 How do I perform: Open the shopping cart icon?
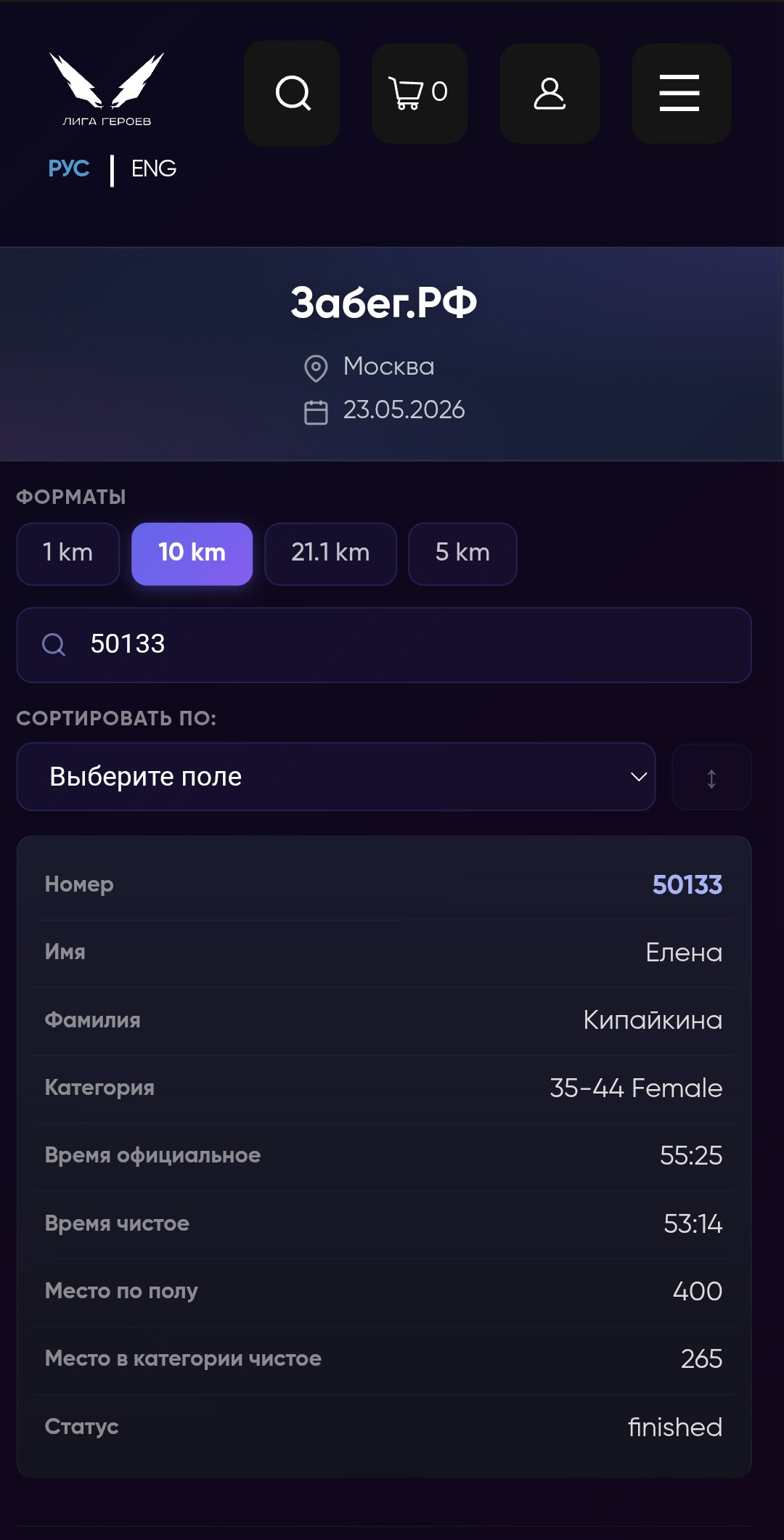419,93
